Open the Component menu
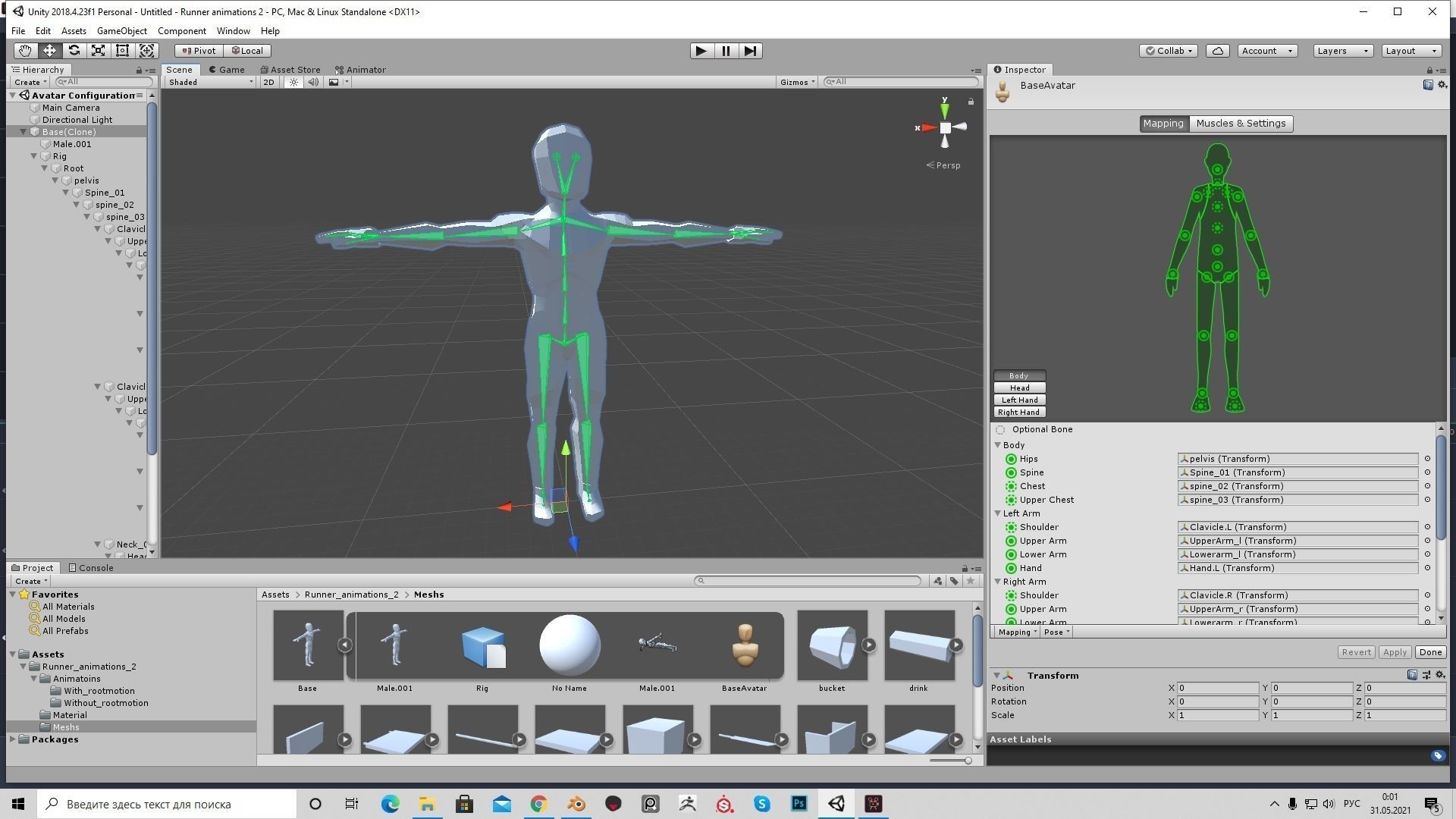 tap(181, 31)
